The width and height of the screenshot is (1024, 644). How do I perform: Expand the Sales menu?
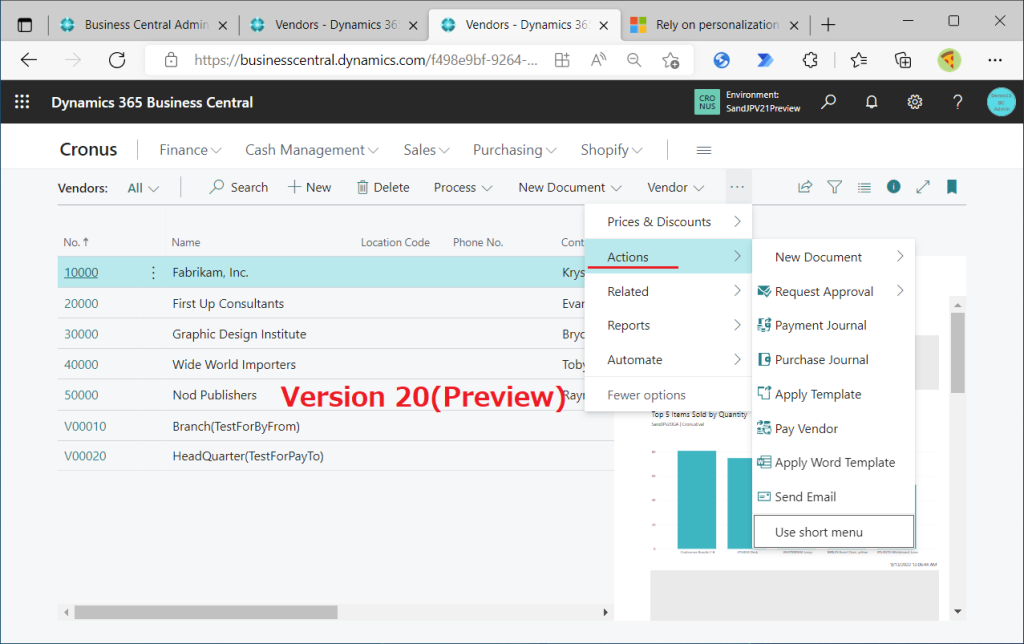point(426,150)
